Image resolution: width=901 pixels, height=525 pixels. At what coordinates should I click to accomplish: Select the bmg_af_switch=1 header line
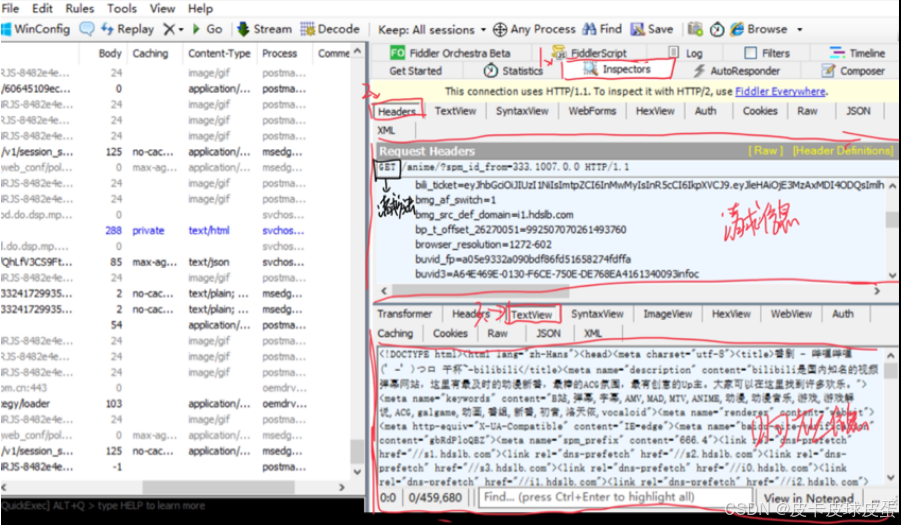(456, 200)
